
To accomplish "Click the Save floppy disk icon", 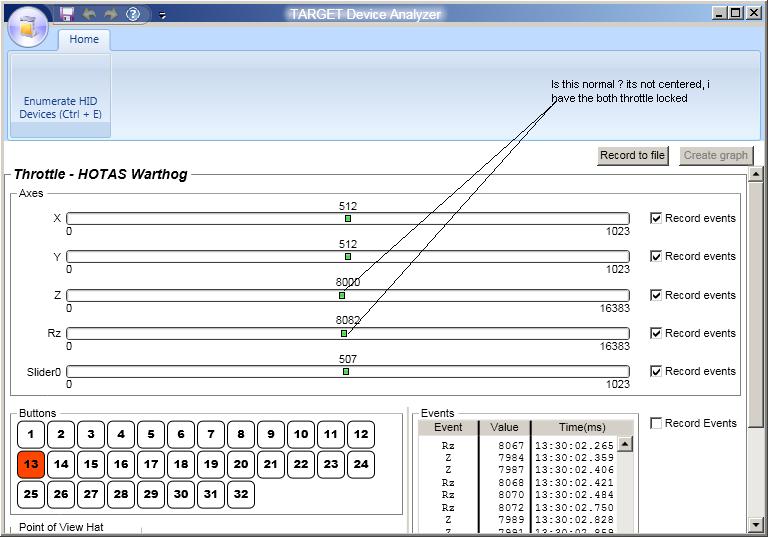I will pyautogui.click(x=66, y=14).
